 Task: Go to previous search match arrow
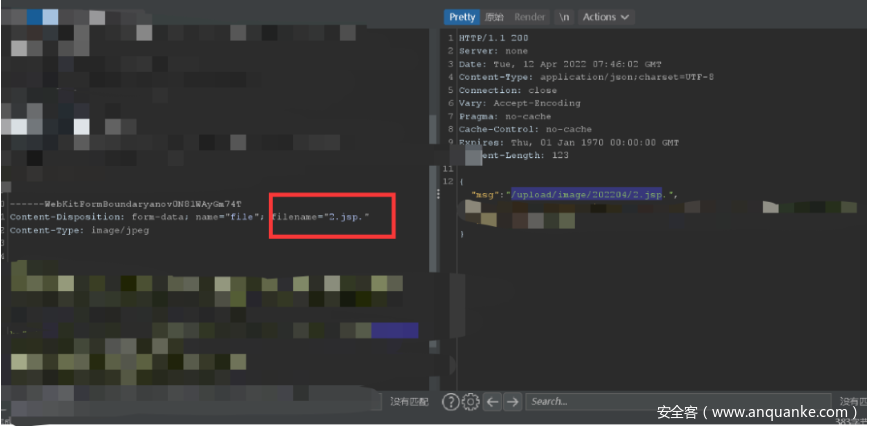click(x=492, y=401)
